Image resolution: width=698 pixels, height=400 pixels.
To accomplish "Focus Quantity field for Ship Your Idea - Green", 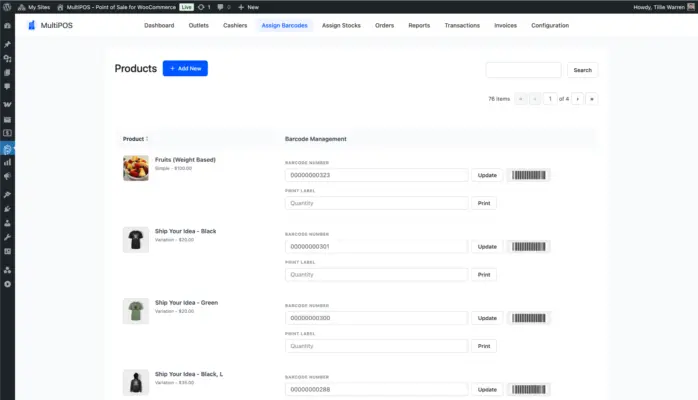I will point(377,346).
